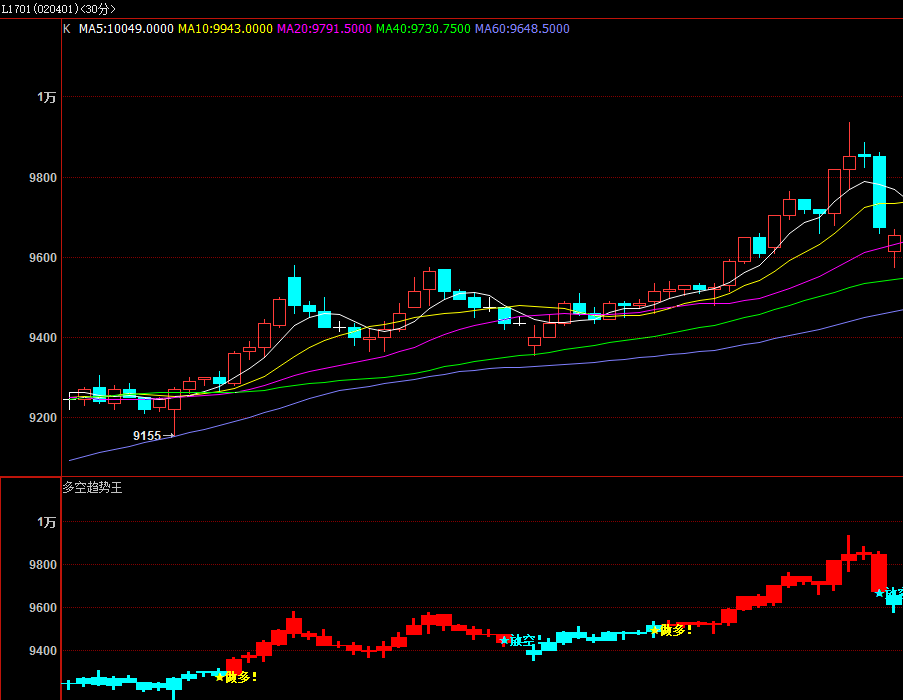The image size is (903, 700).
Task: Click the 9800 price axis label in the main chart
Action: point(43,178)
